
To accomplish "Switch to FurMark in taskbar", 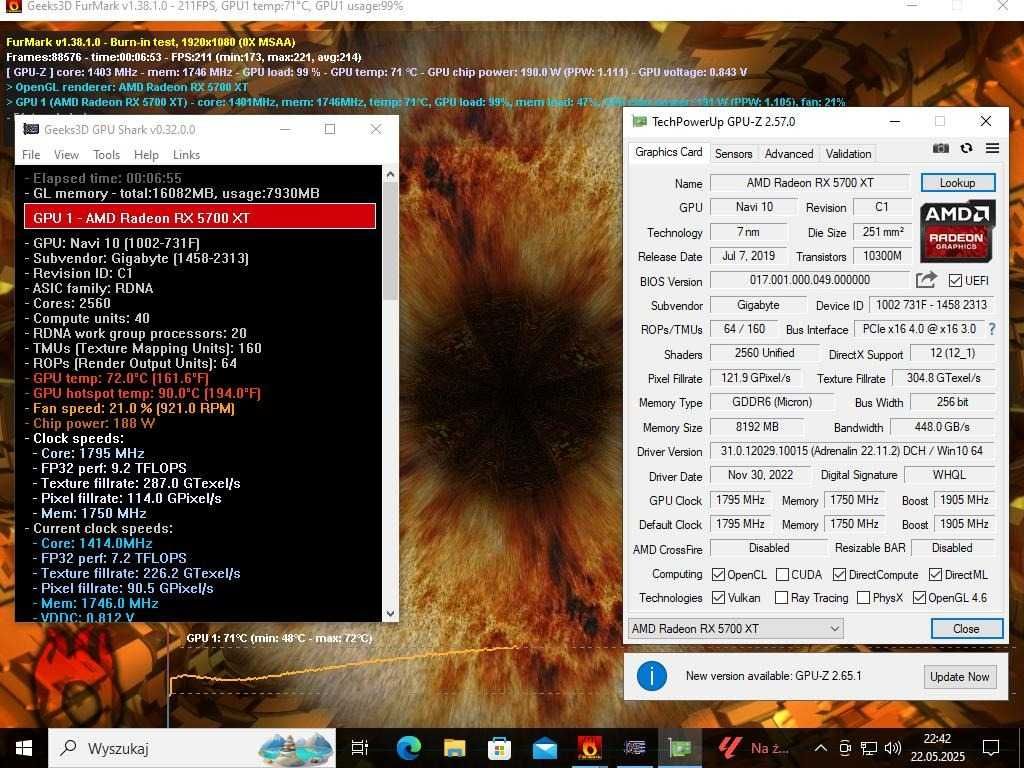I will pos(590,748).
